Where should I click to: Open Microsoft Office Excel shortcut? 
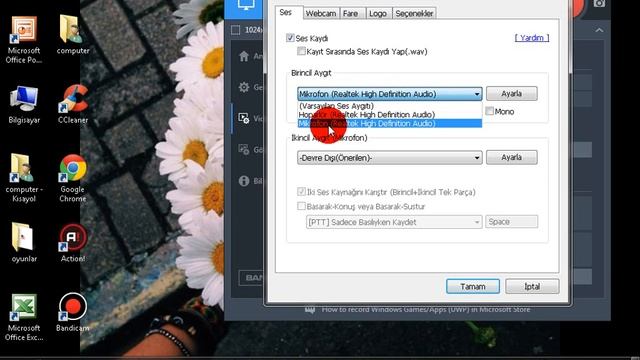24,317
